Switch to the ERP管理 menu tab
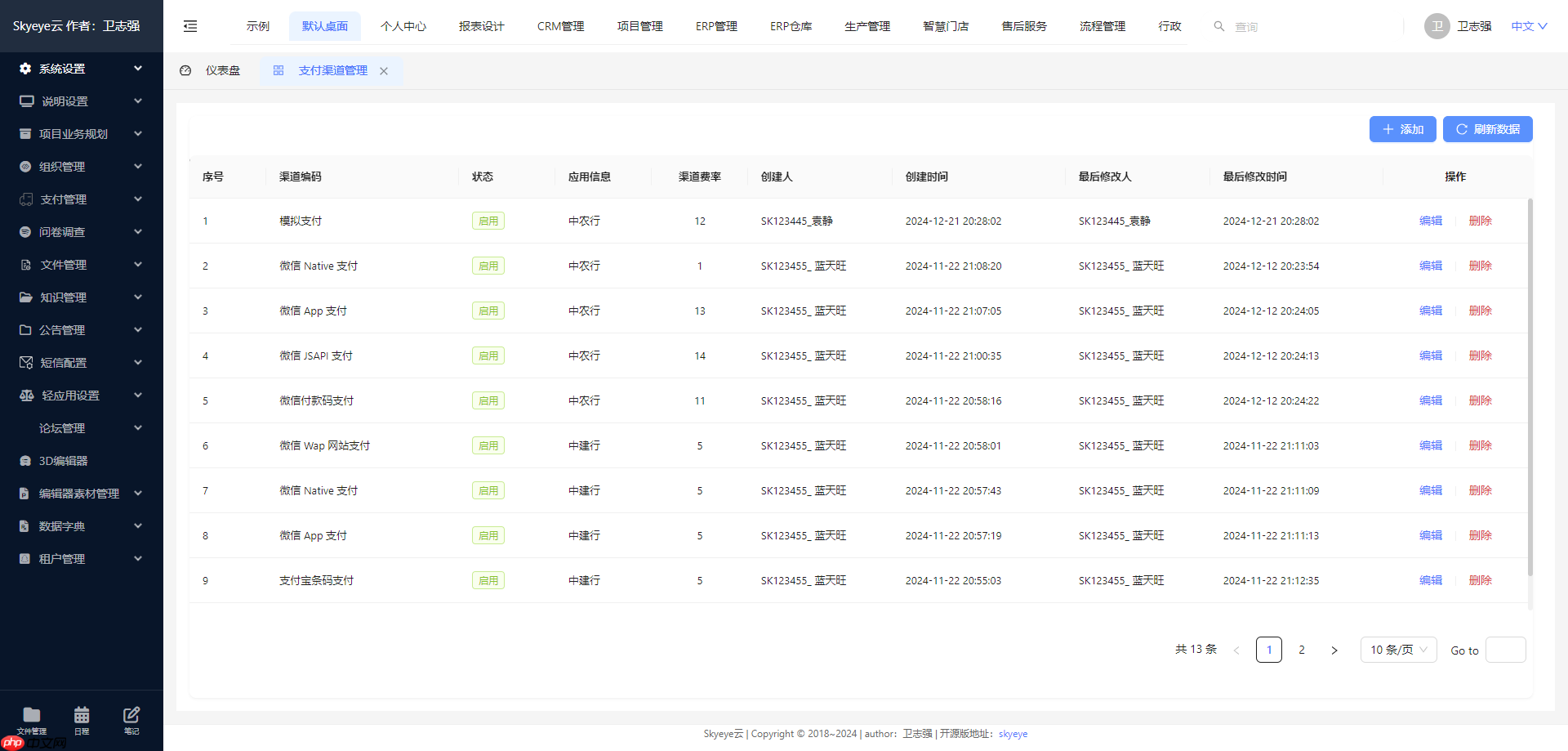Screen dimensions: 1568x751 coord(715,25)
